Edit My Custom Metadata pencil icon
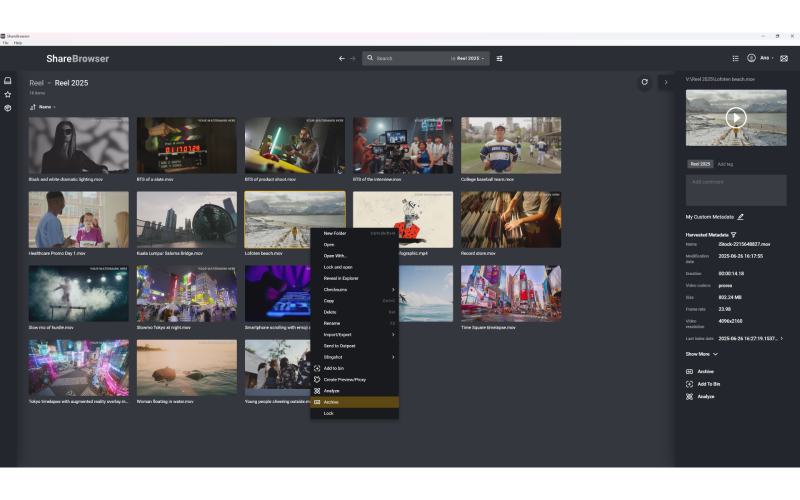800x500 pixels. 741,216
